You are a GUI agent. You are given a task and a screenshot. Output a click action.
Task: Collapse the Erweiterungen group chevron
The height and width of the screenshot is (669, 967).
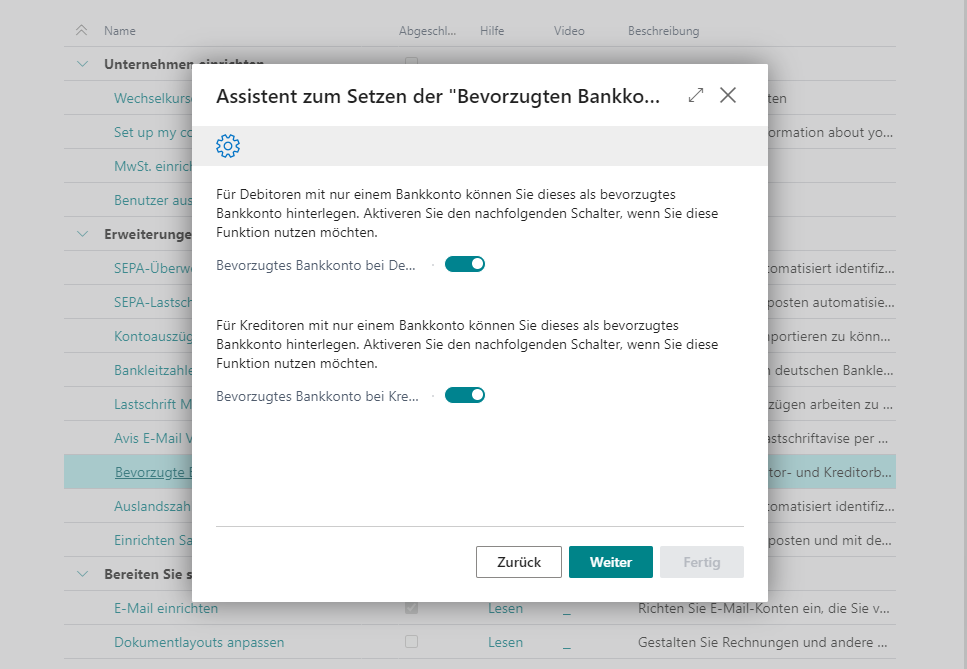[x=82, y=234]
